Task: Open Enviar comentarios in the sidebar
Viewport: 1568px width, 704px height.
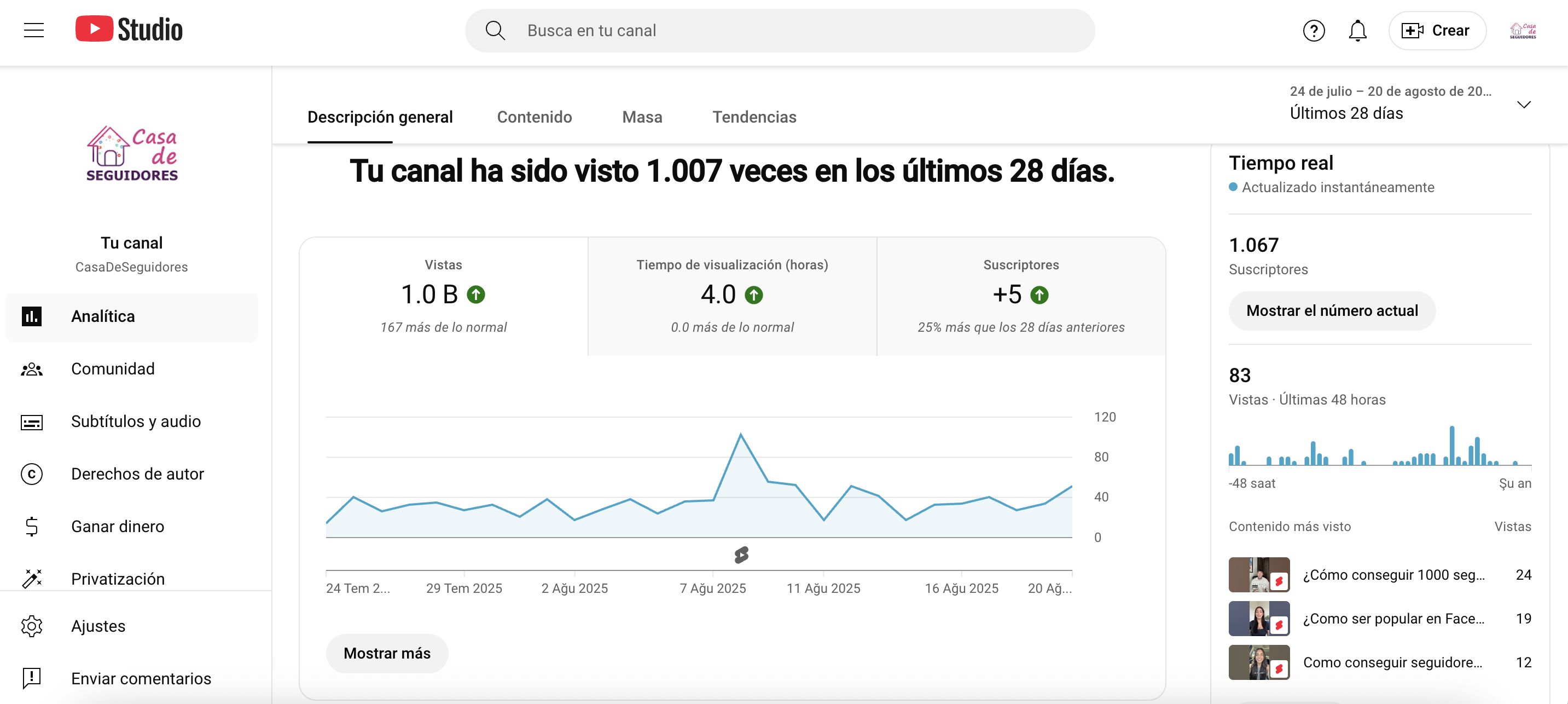Action: pyautogui.click(x=131, y=678)
